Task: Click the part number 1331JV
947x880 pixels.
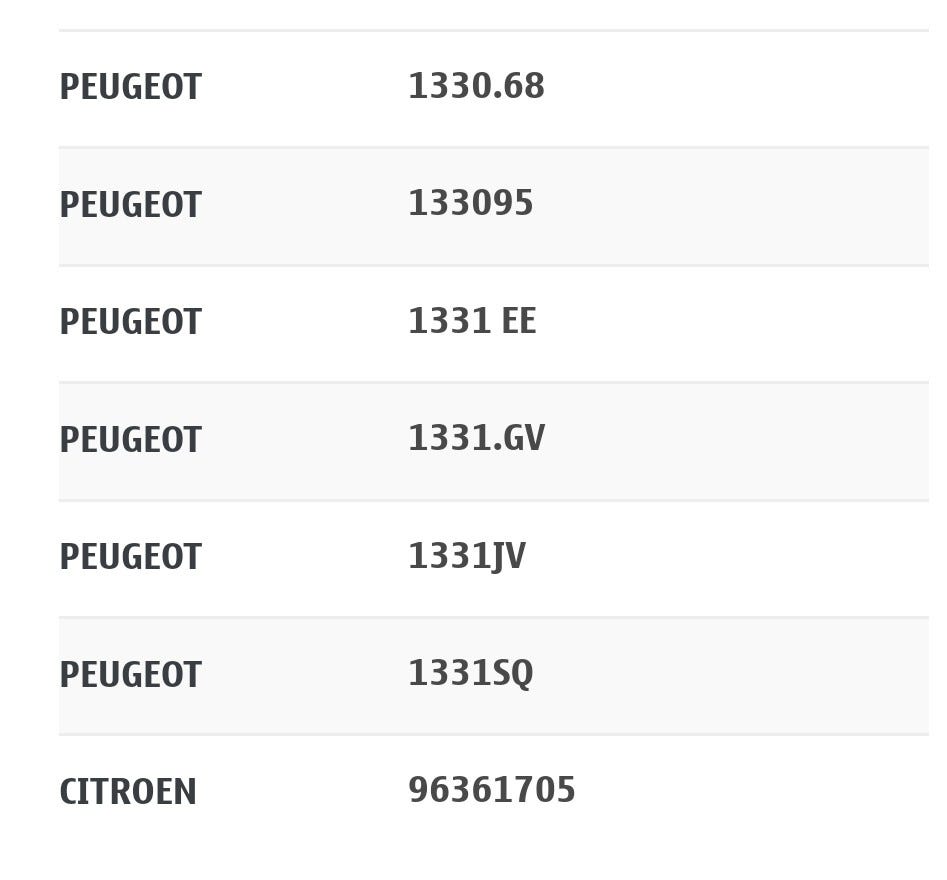Action: (466, 557)
